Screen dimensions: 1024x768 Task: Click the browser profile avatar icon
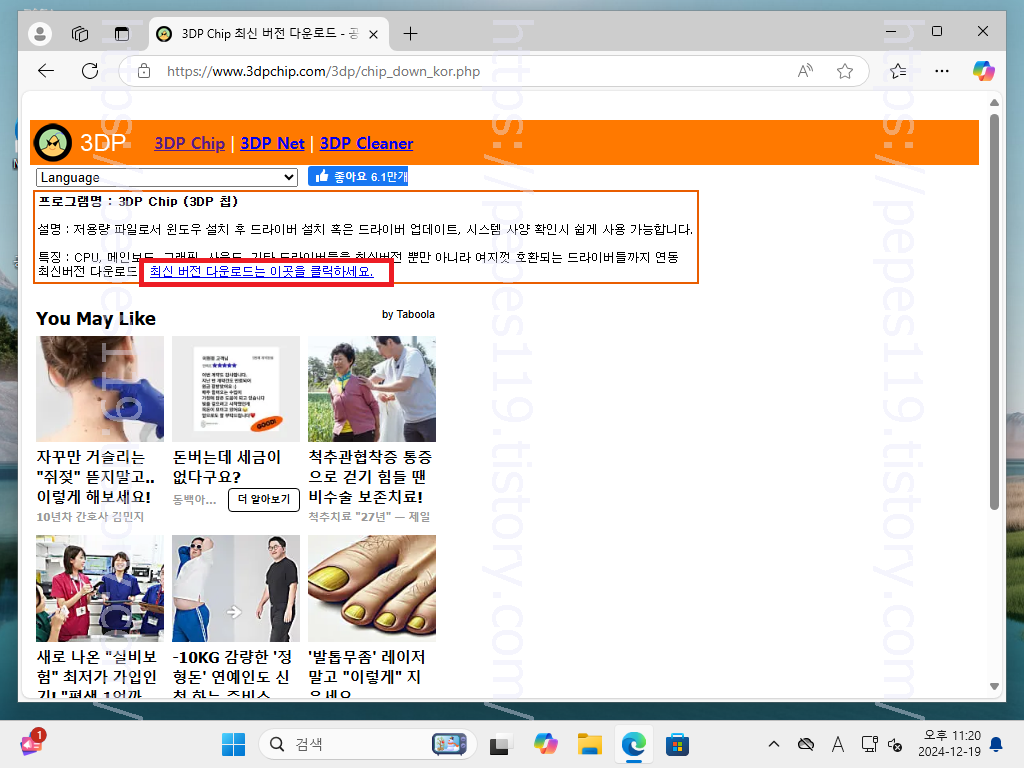click(40, 33)
